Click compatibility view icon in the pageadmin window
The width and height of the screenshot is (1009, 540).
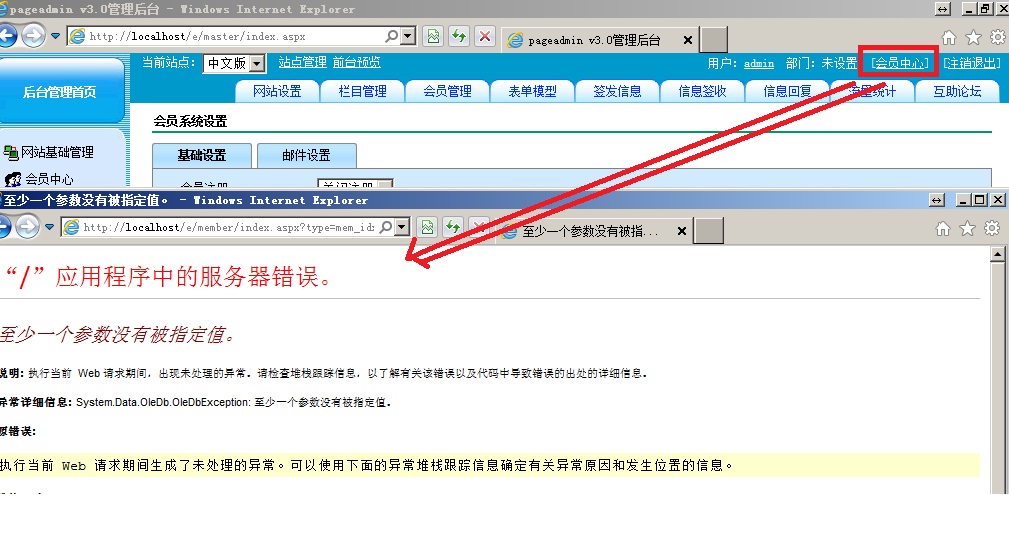(433, 37)
